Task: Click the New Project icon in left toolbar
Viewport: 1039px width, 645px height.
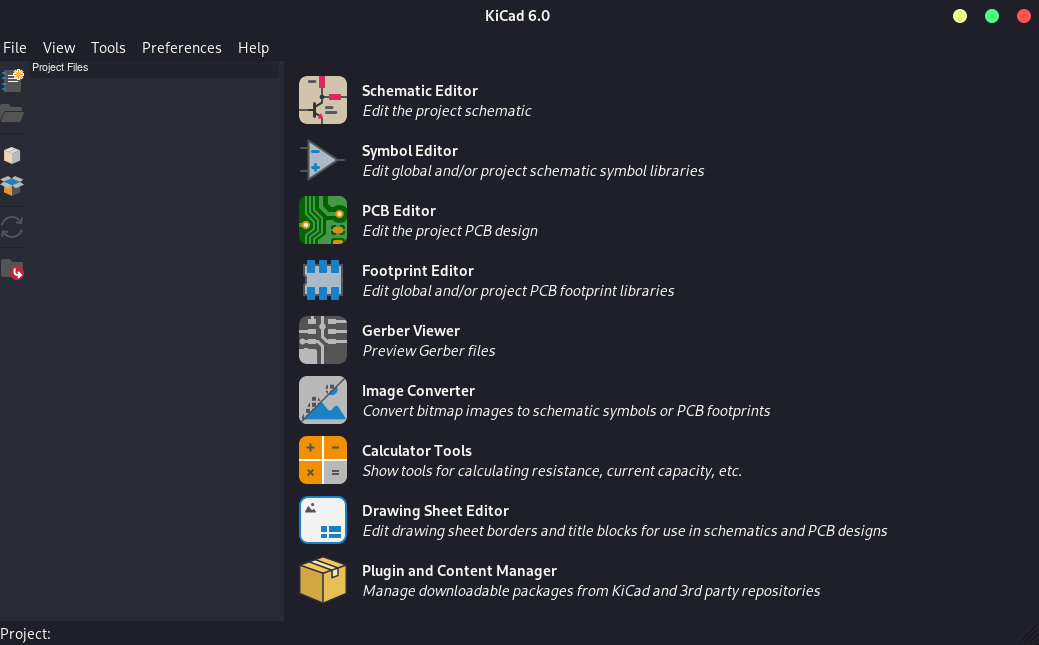Action: [12, 80]
